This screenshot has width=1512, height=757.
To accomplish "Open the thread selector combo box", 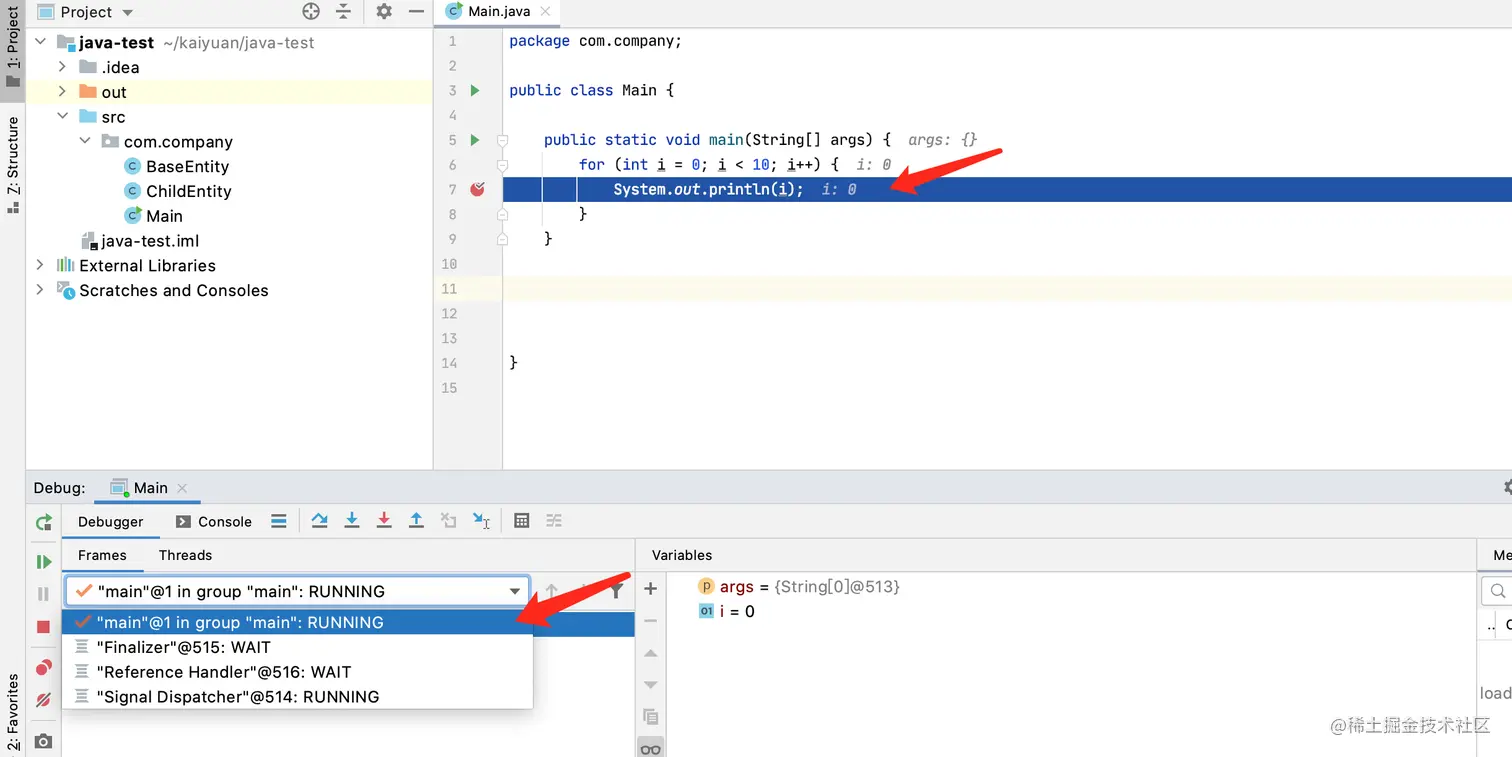I will click(297, 591).
